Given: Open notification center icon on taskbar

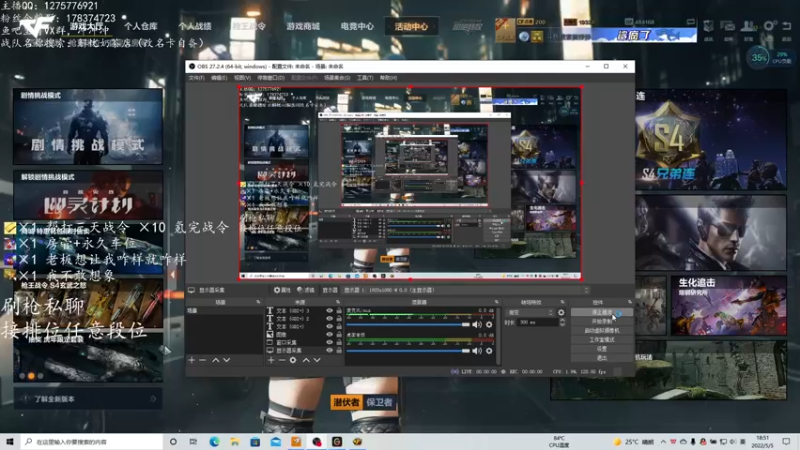Looking at the screenshot, I should (786, 441).
